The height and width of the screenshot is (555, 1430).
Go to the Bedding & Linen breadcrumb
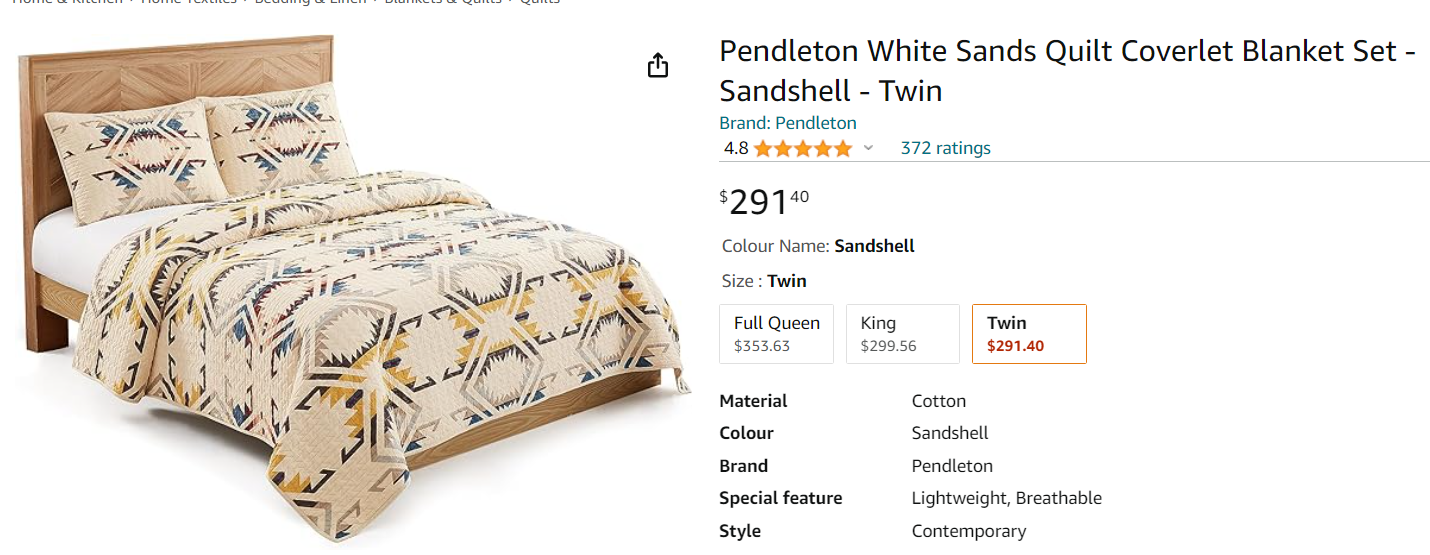[x=310, y=1]
